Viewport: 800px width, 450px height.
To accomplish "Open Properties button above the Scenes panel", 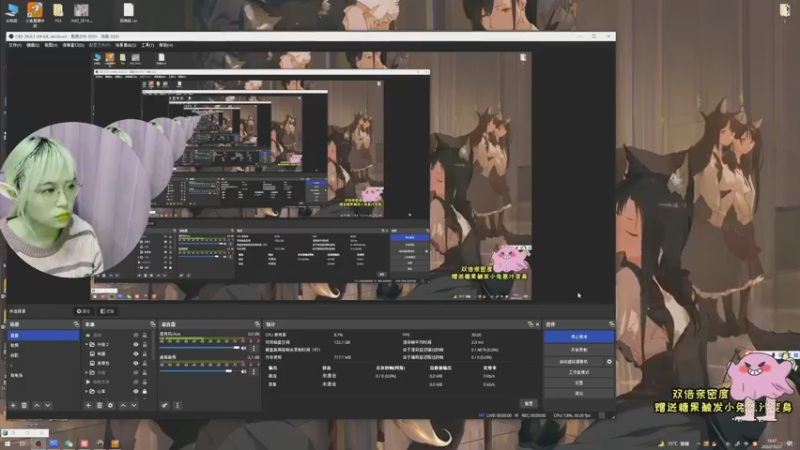I will [83, 311].
